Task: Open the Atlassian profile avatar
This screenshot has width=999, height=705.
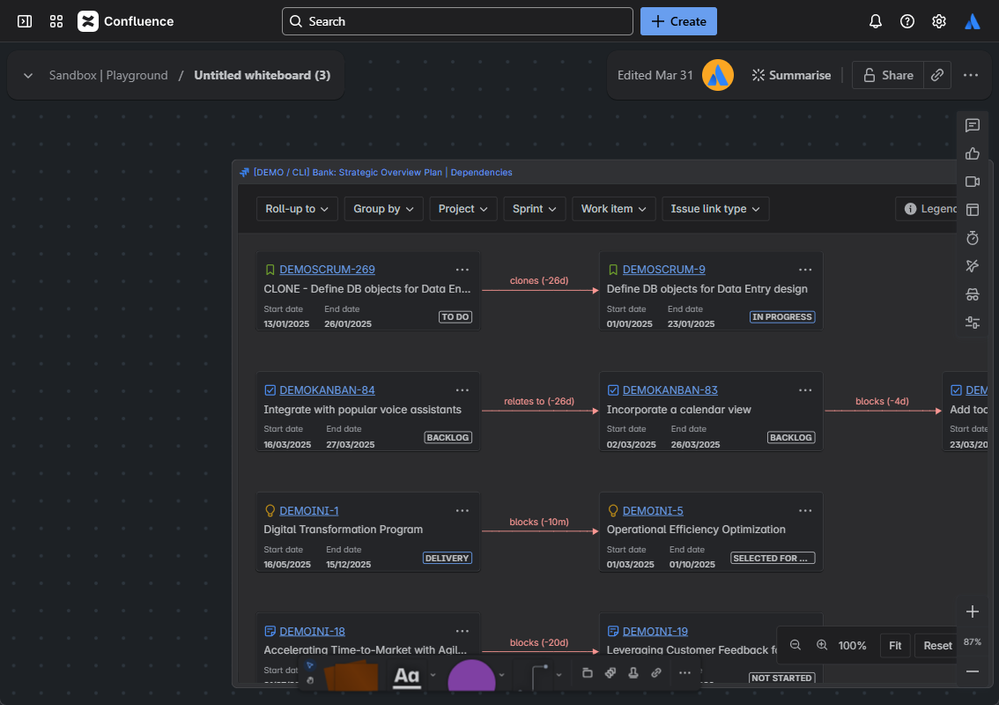Action: pos(972,22)
